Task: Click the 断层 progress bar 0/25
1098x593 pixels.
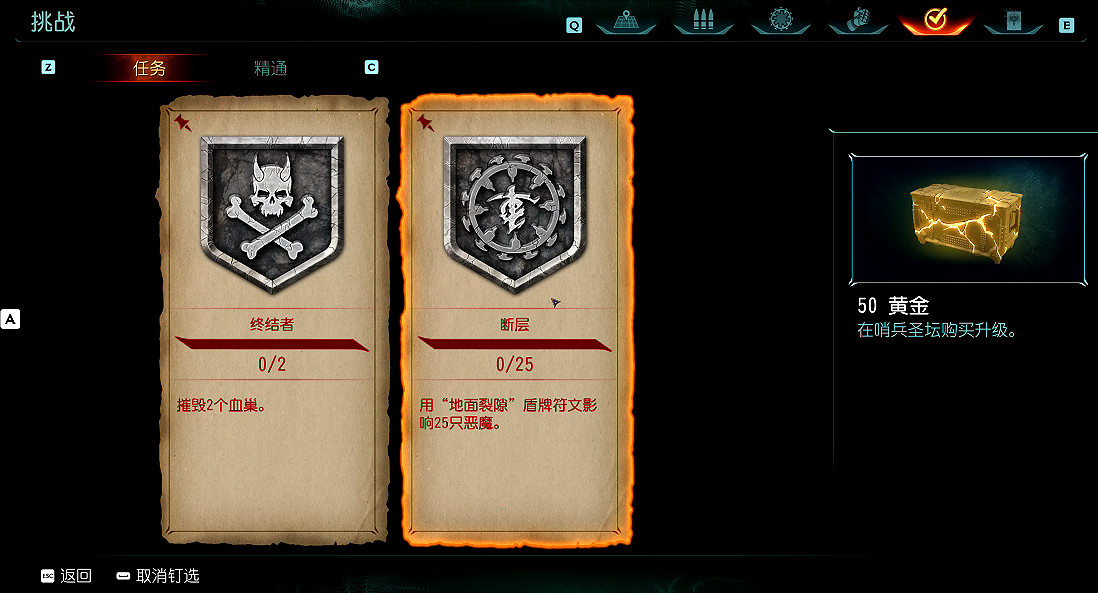Action: coord(515,344)
